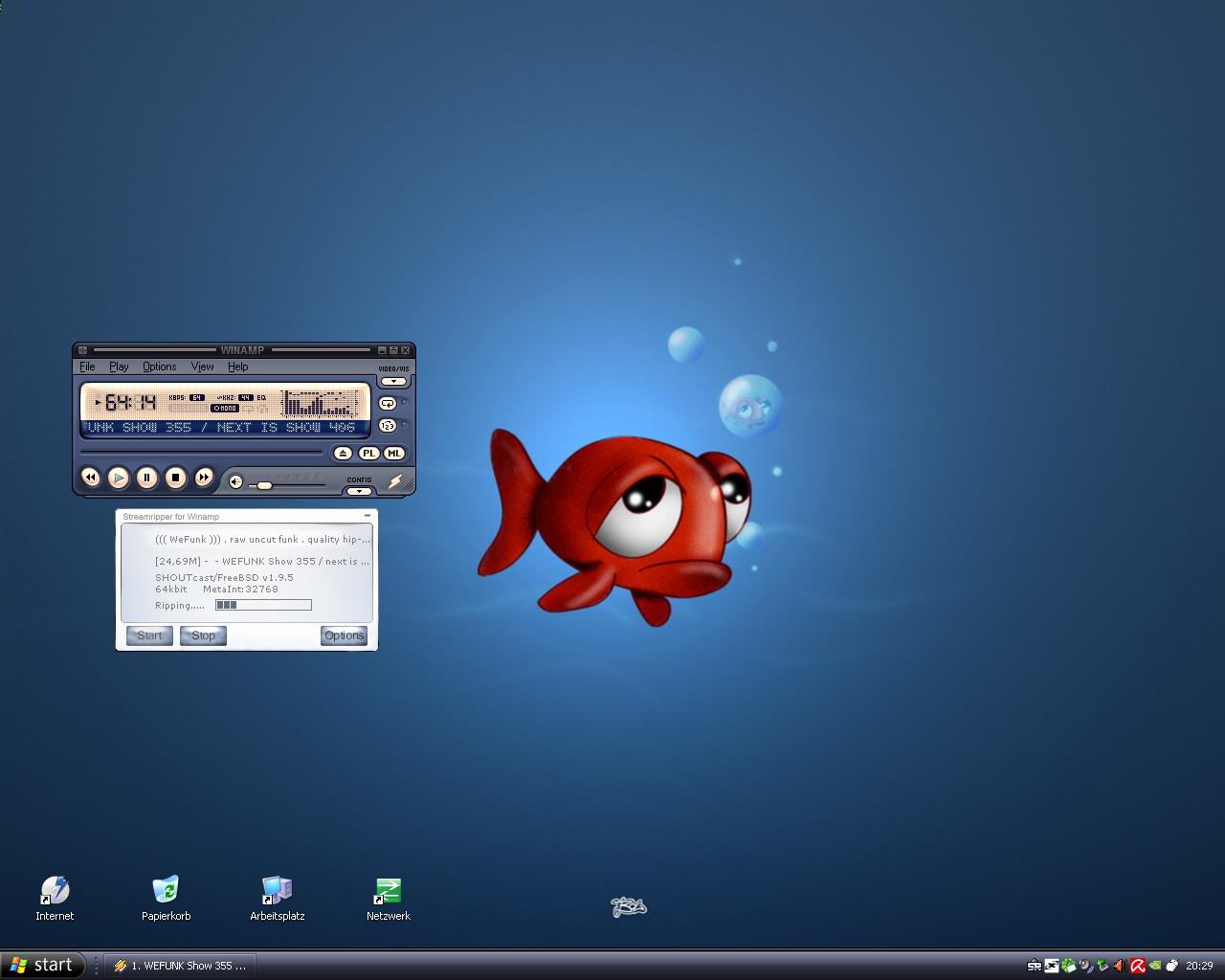Viewport: 1225px width, 980px height.
Task: Open the Winamp Options menu
Action: coord(159,367)
